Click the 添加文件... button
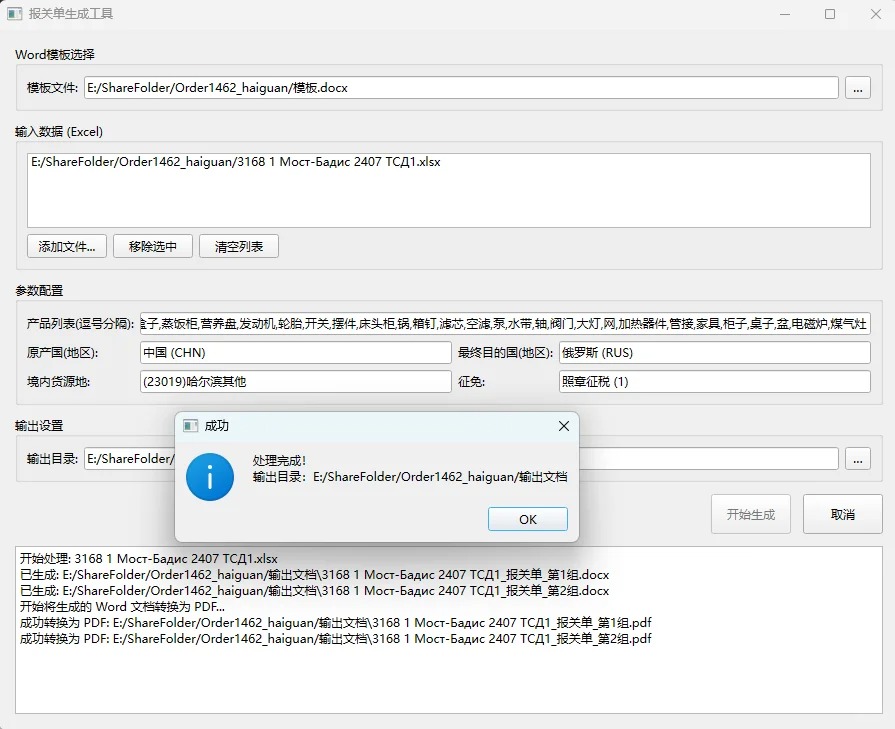The height and width of the screenshot is (729, 895). (66, 245)
